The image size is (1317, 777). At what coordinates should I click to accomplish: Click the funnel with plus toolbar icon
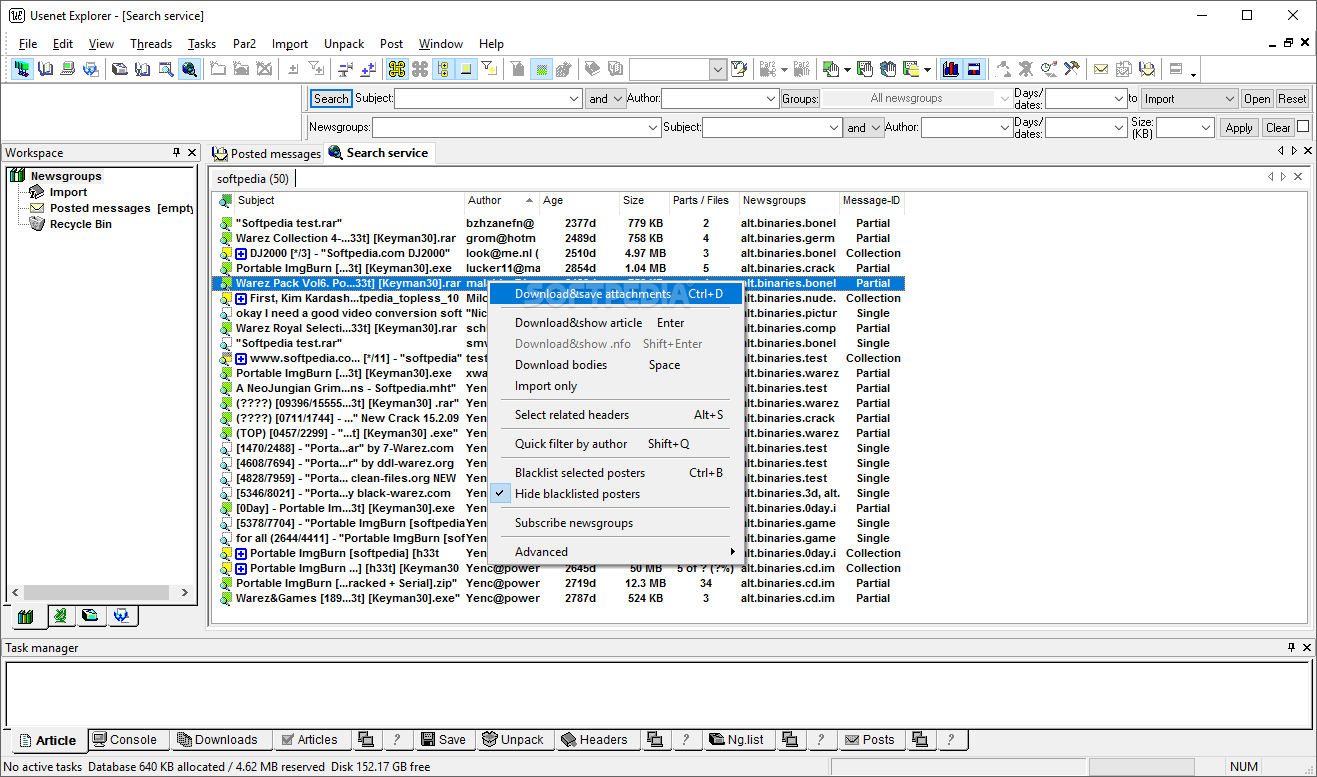coord(315,69)
